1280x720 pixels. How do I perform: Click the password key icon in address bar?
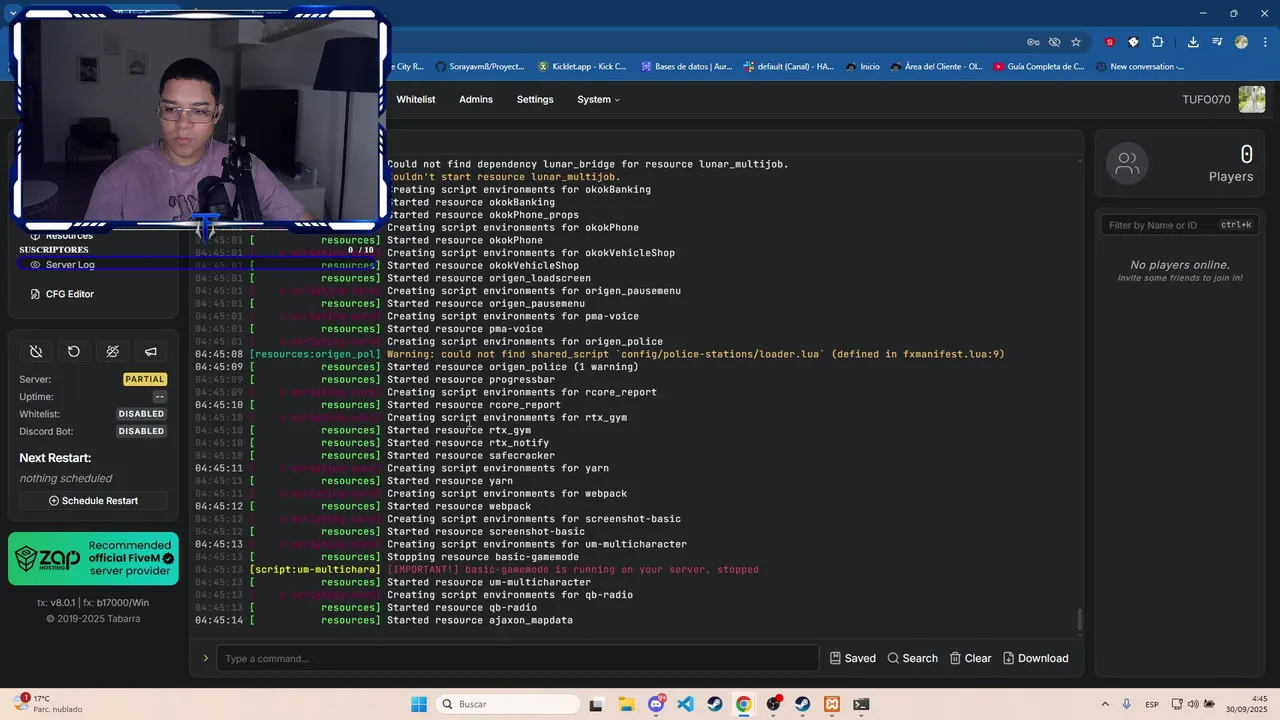(1033, 42)
